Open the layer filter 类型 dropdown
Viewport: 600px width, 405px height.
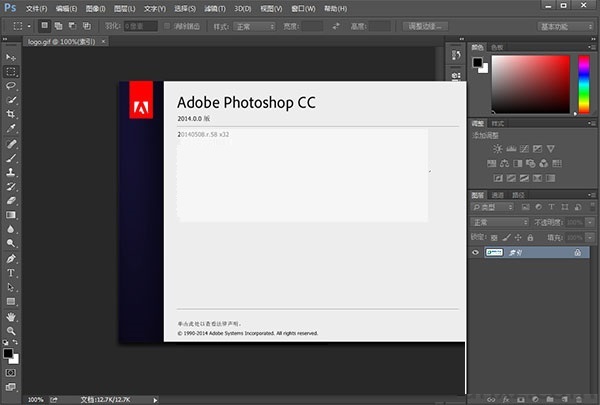pos(492,207)
